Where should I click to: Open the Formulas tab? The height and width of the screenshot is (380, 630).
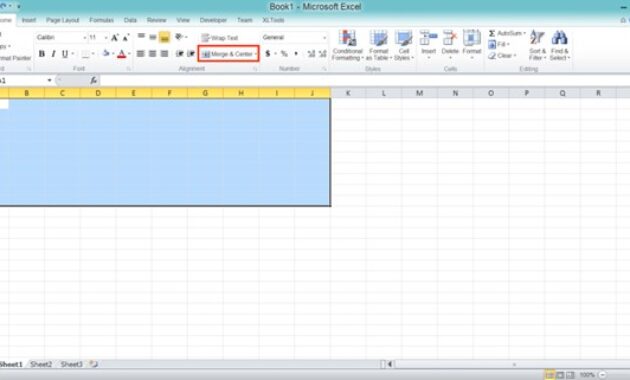coord(101,20)
